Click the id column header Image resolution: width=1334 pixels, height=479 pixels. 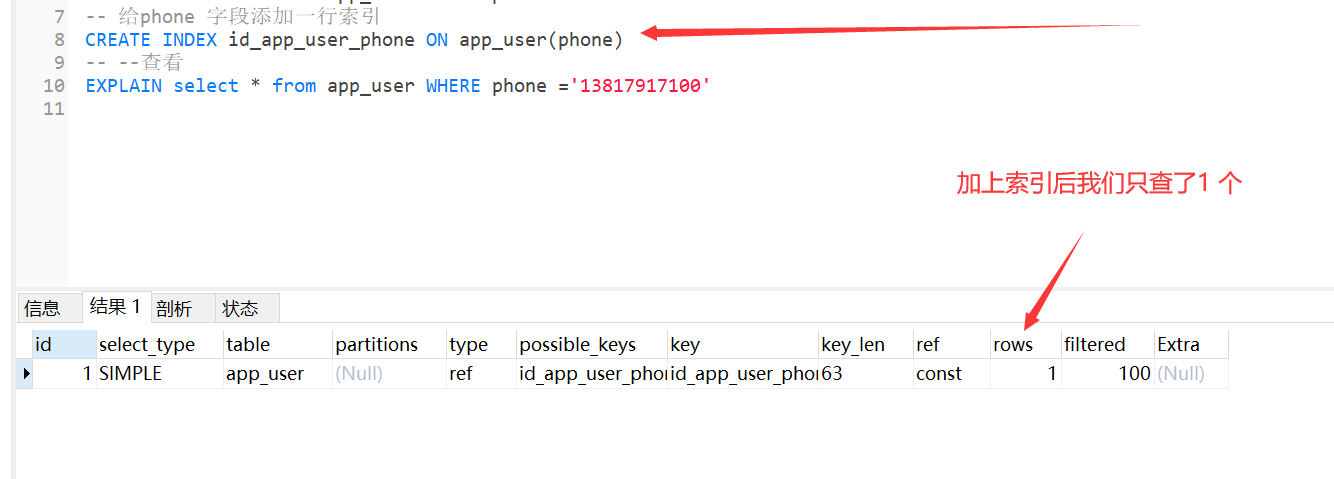coord(64,344)
